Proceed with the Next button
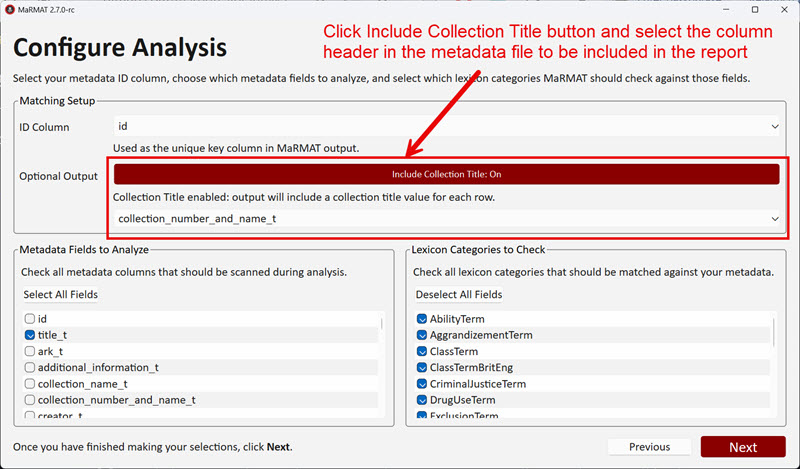800x469 pixels. (x=743, y=447)
